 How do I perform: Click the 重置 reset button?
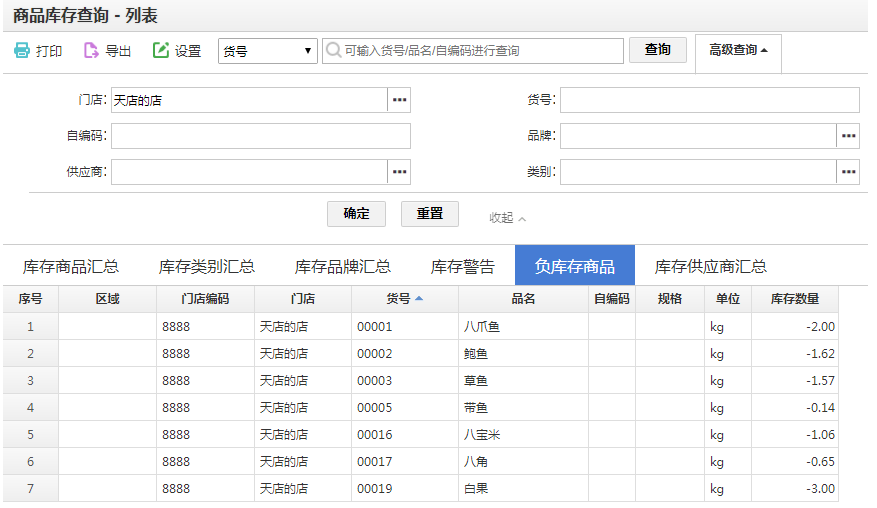(430, 214)
